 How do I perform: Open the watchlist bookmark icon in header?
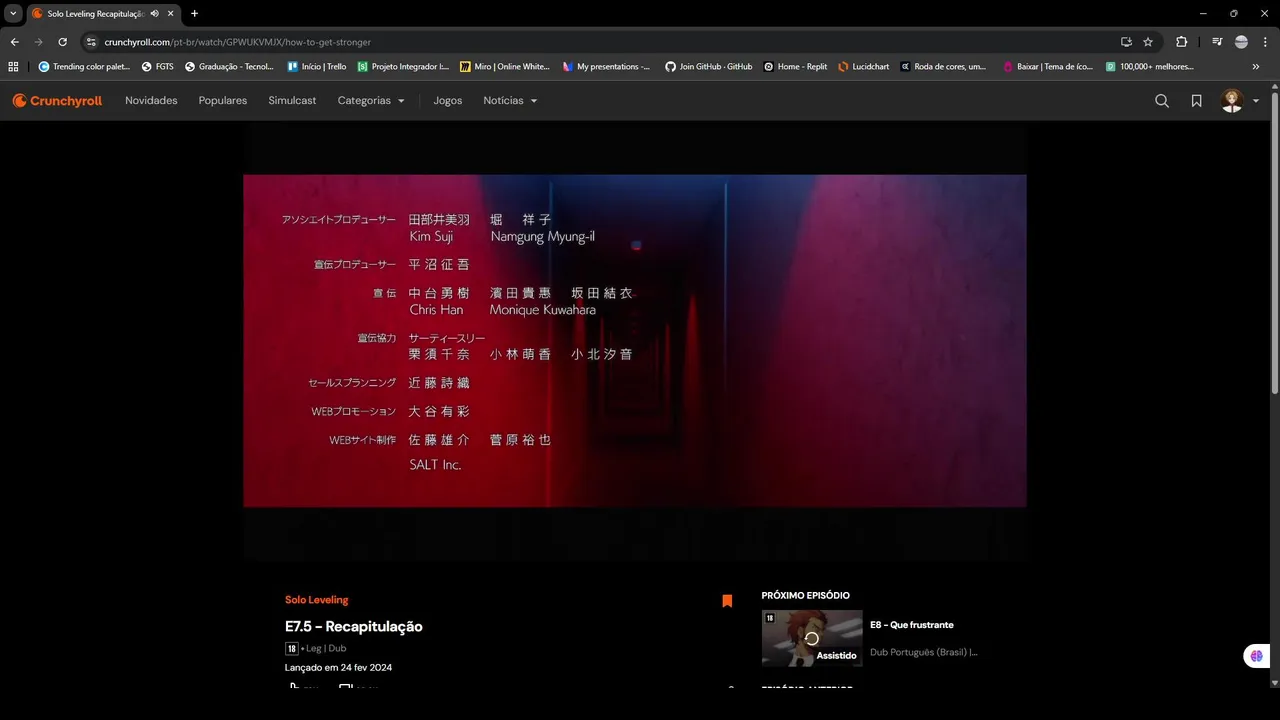tap(1196, 101)
